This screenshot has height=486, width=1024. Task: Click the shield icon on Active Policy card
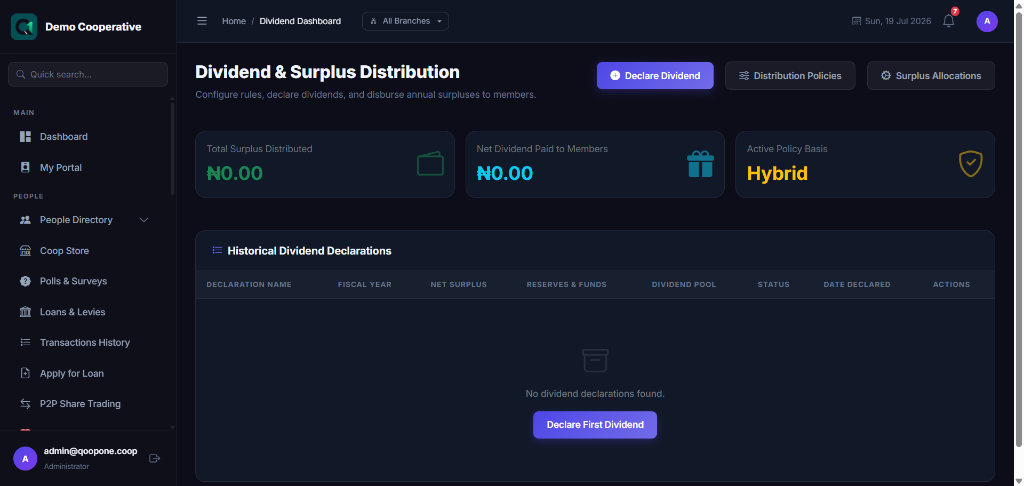coord(970,164)
